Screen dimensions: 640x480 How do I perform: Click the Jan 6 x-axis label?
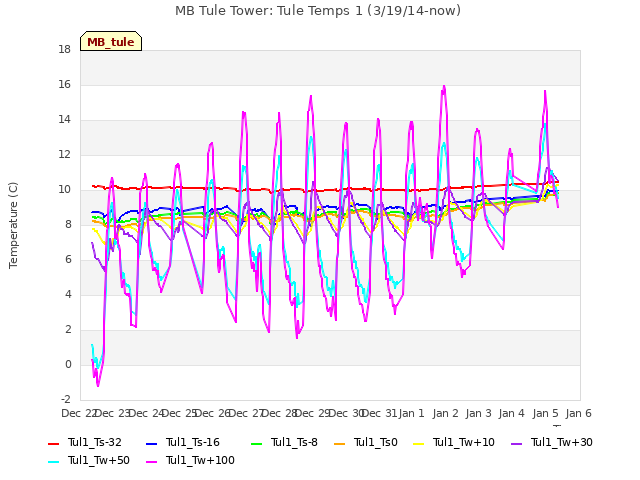coord(578,413)
